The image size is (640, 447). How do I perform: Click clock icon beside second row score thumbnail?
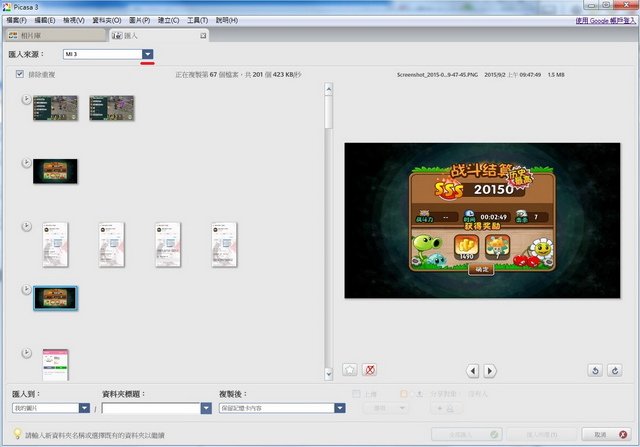26,163
